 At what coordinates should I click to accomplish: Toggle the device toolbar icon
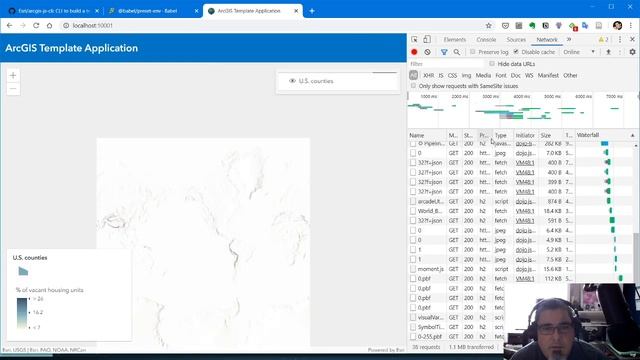coord(427,40)
